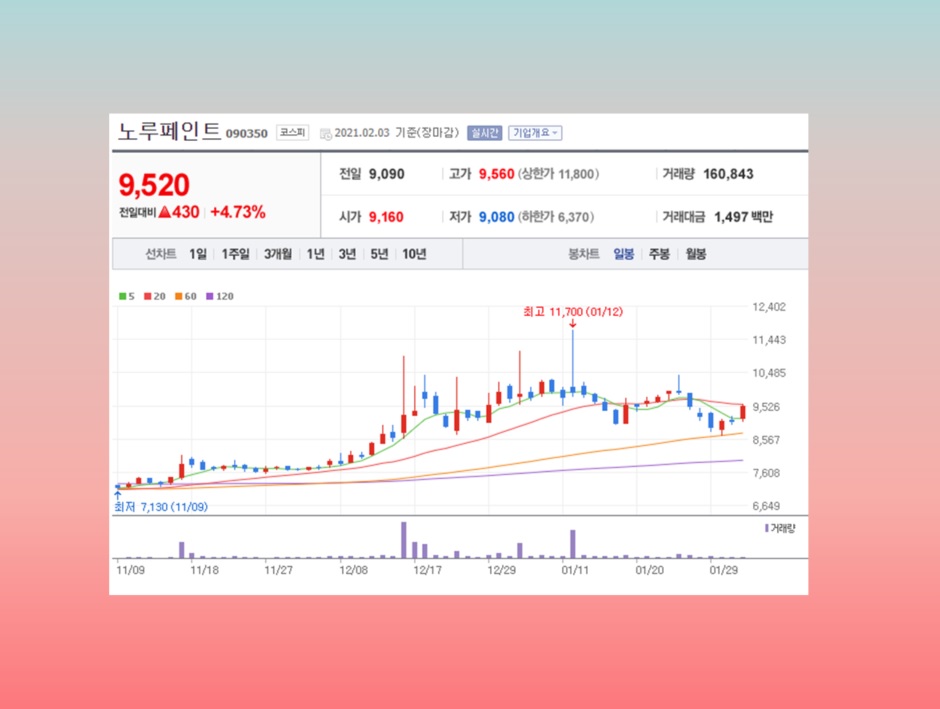This screenshot has height=709, width=940.
Task: Click the tall volume bar at 01/11
Action: (573, 544)
